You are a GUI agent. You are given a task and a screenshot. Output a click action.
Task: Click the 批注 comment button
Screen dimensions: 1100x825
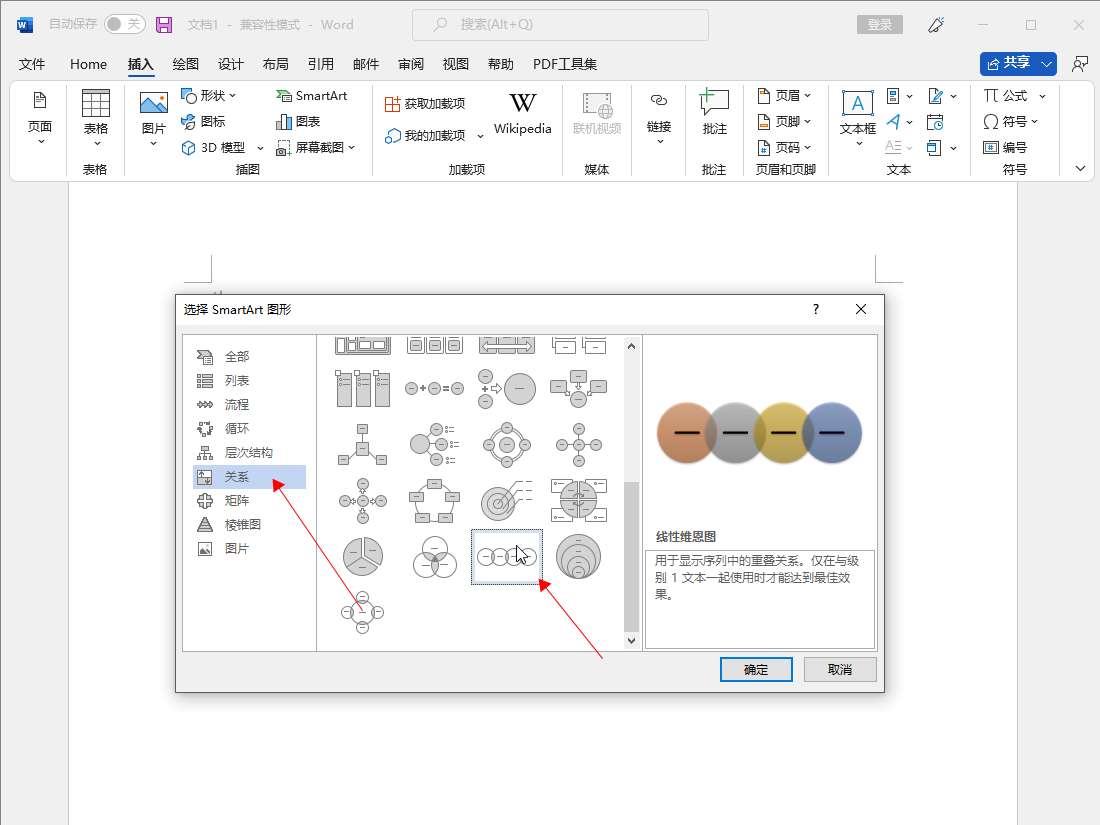click(x=714, y=112)
